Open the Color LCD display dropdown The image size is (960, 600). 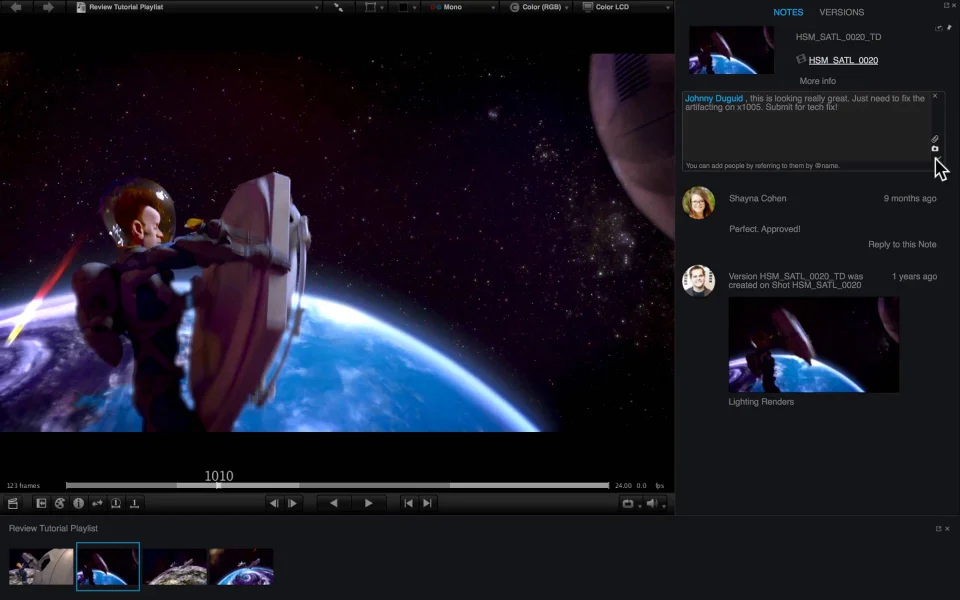coord(624,7)
